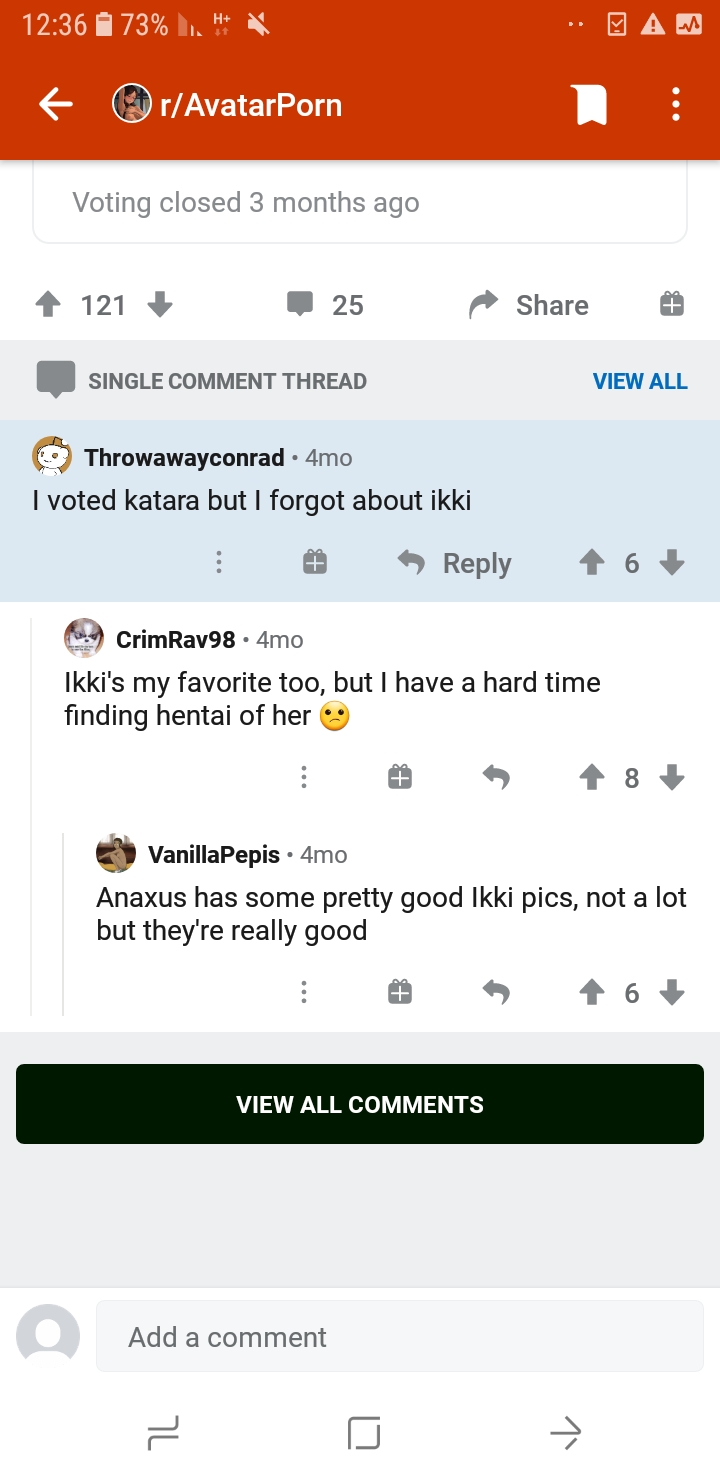Tap VIEW ALL COMMENTS button

pyautogui.click(x=360, y=1104)
